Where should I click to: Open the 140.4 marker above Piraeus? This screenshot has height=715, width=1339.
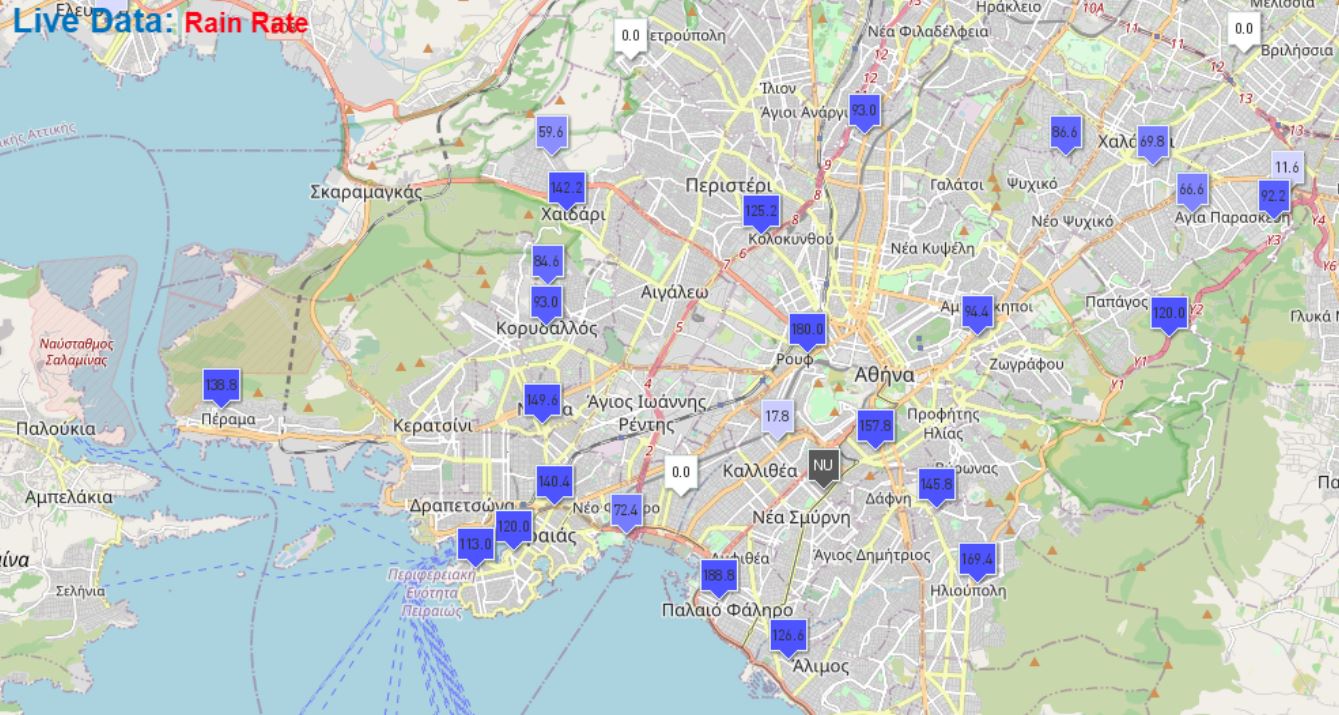pyautogui.click(x=554, y=482)
